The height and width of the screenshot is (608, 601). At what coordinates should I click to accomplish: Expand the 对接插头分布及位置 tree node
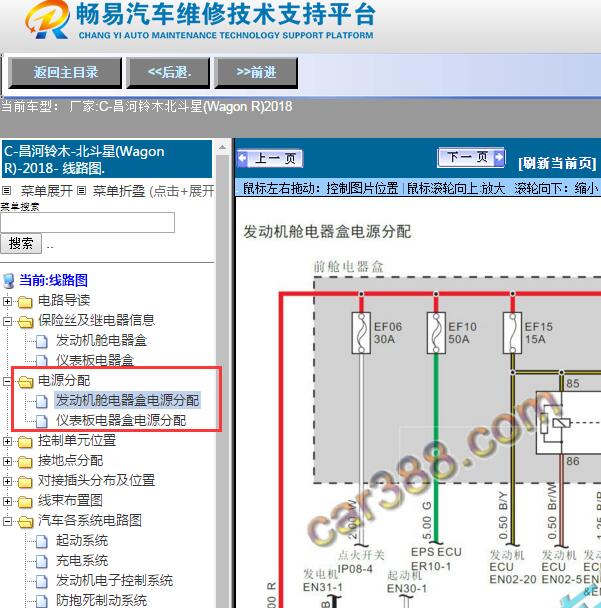(x=7, y=482)
